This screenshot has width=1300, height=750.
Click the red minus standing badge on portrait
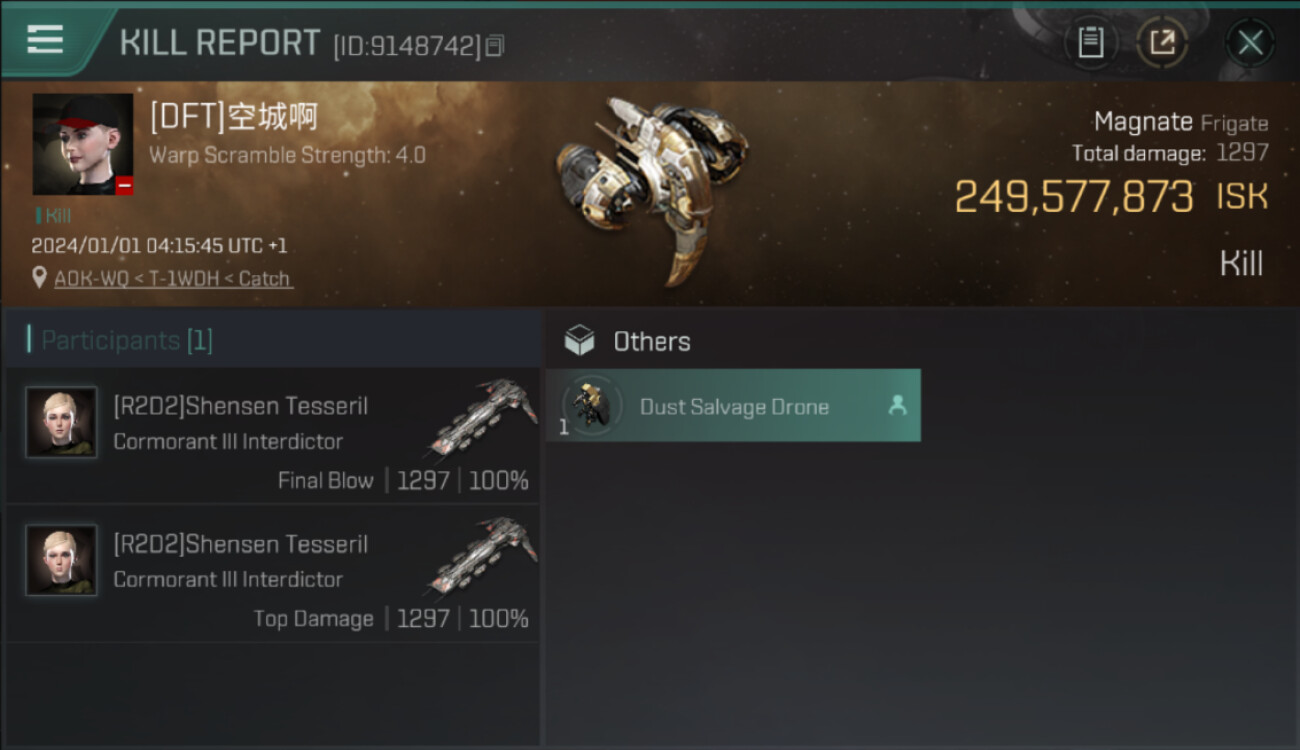pos(124,185)
